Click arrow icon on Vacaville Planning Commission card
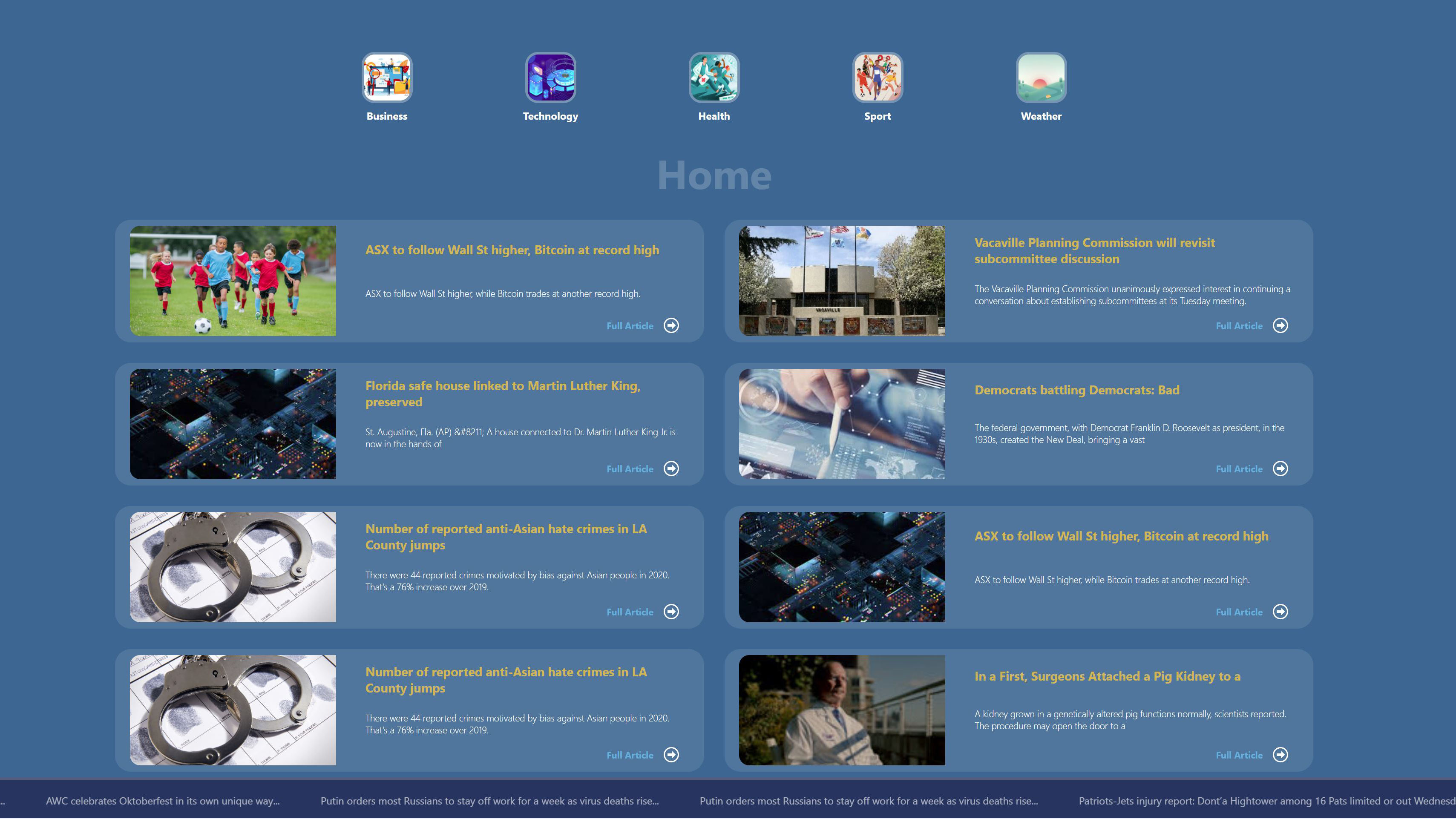The height and width of the screenshot is (819, 1456). tap(1280, 325)
